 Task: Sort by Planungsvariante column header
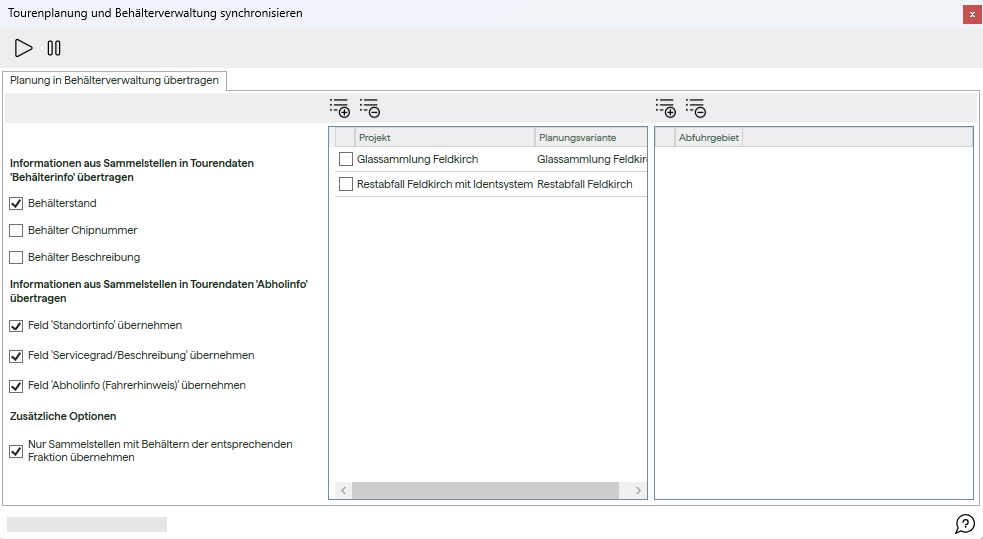coord(591,137)
